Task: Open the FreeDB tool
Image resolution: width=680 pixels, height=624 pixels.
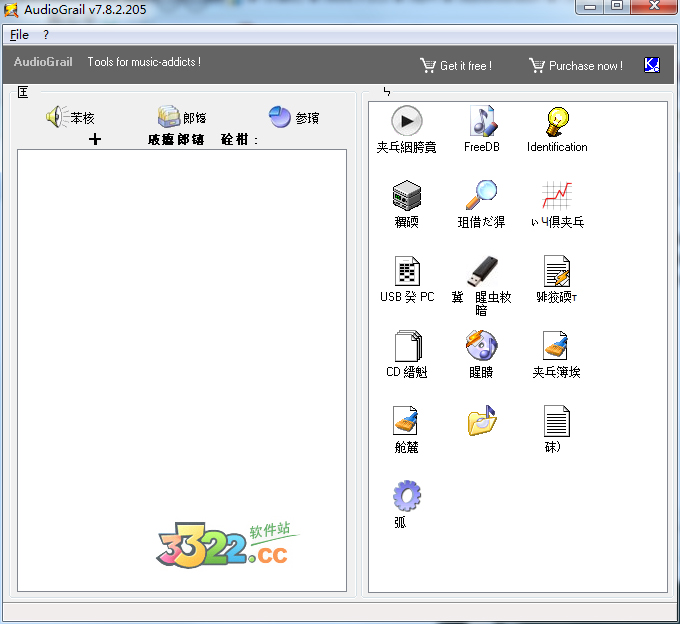Action: pos(481,129)
